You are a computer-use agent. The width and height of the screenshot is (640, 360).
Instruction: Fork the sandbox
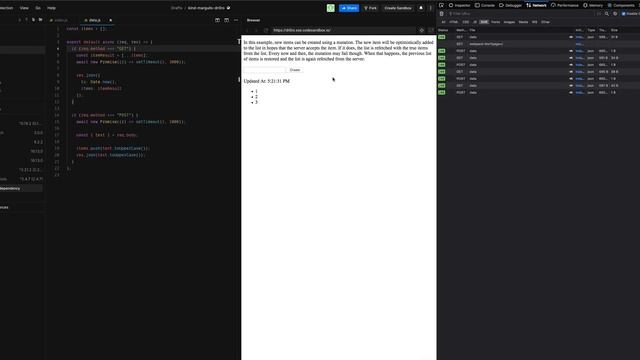pos(371,8)
